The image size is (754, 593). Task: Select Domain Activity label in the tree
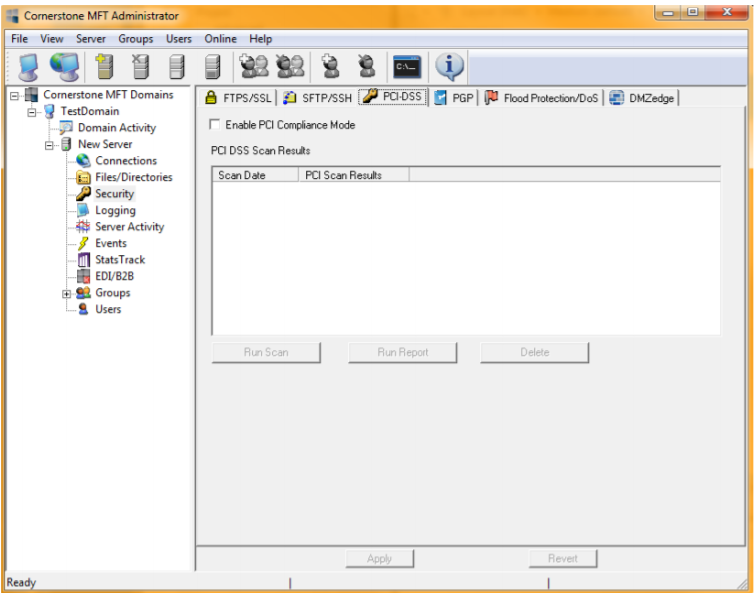[x=117, y=128]
